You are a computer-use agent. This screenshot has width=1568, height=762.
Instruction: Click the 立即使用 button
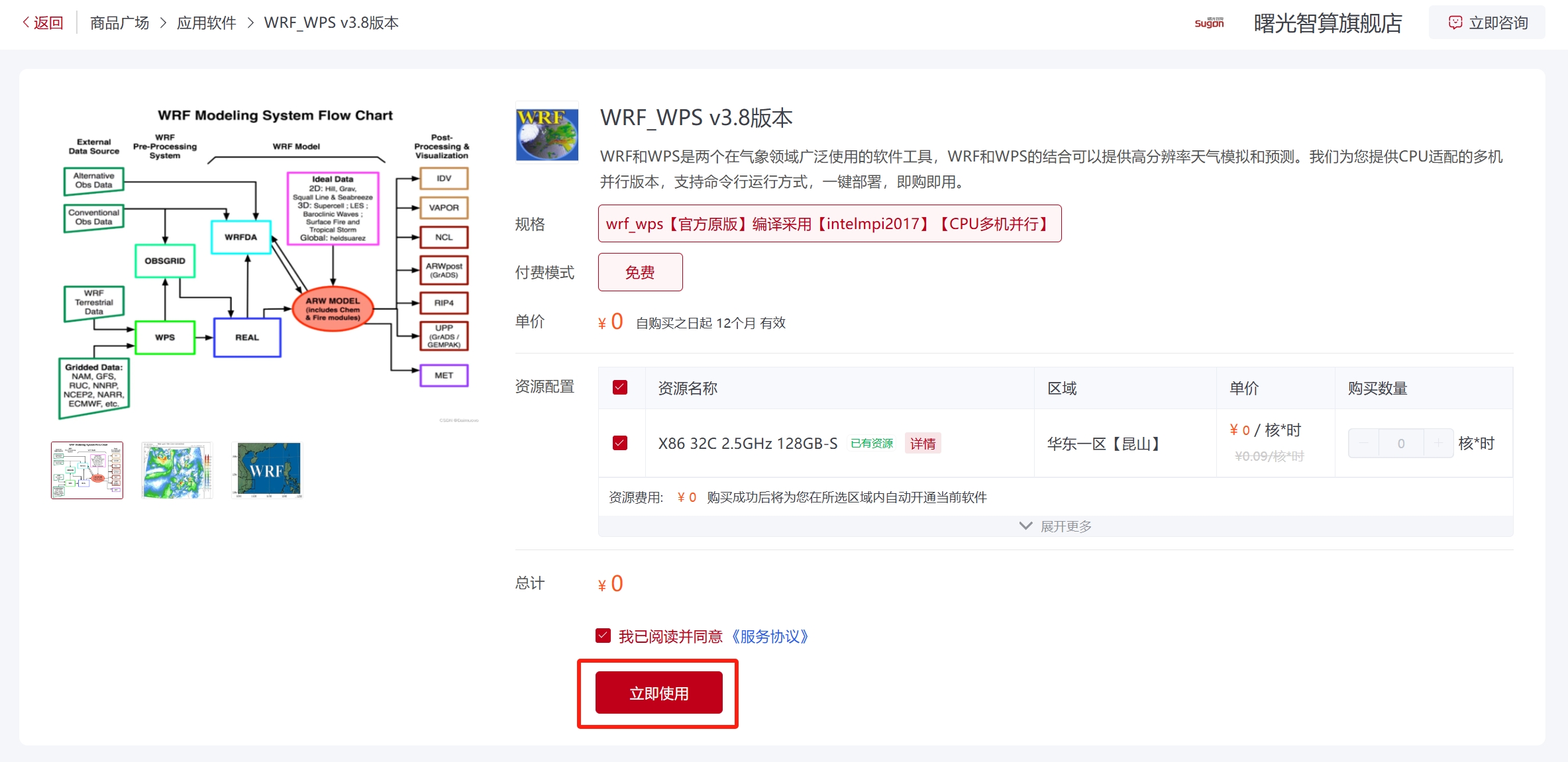(658, 692)
